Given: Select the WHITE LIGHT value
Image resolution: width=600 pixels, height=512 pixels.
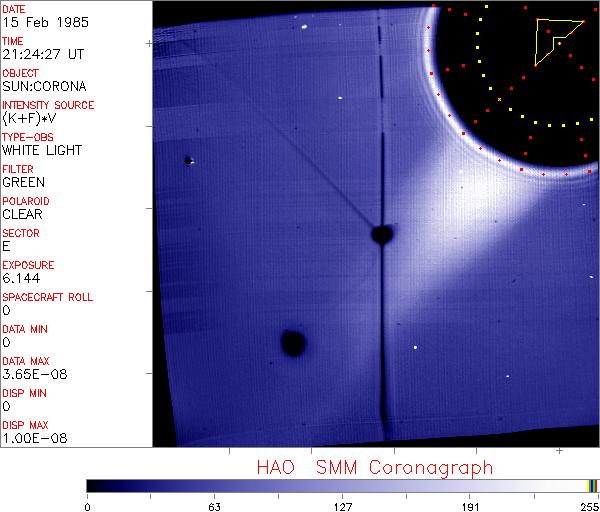Looking at the screenshot, I should pyautogui.click(x=42, y=150).
